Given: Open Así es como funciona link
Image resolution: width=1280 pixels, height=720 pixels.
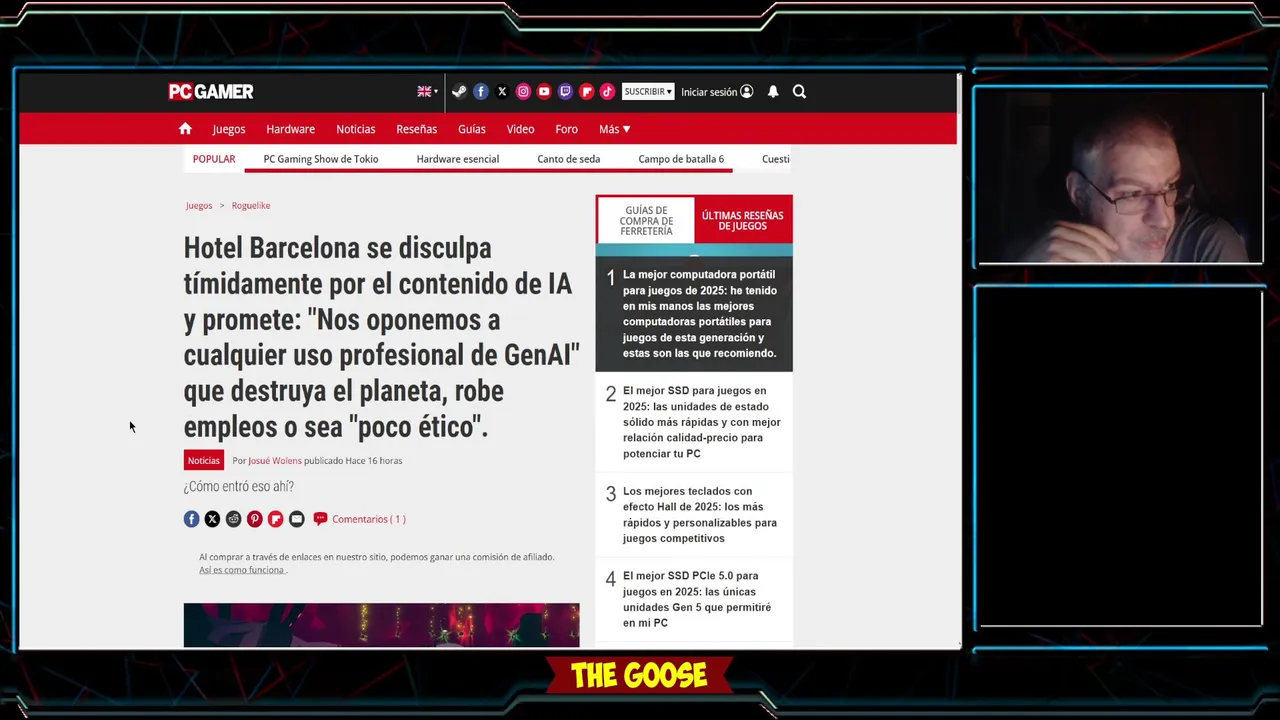Looking at the screenshot, I should click(242, 570).
